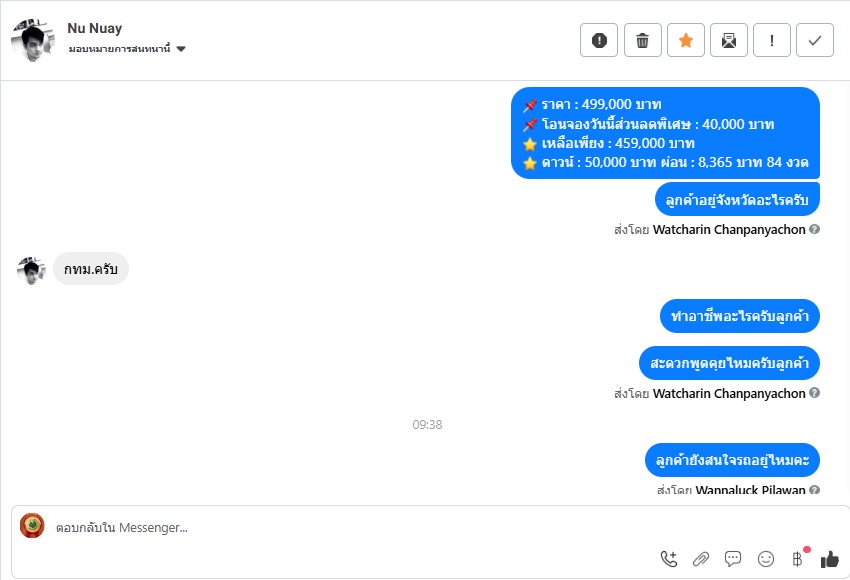This screenshot has width=850, height=580.
Task: Click customer avatar beside กทม.ครับ message
Action: pos(31,270)
